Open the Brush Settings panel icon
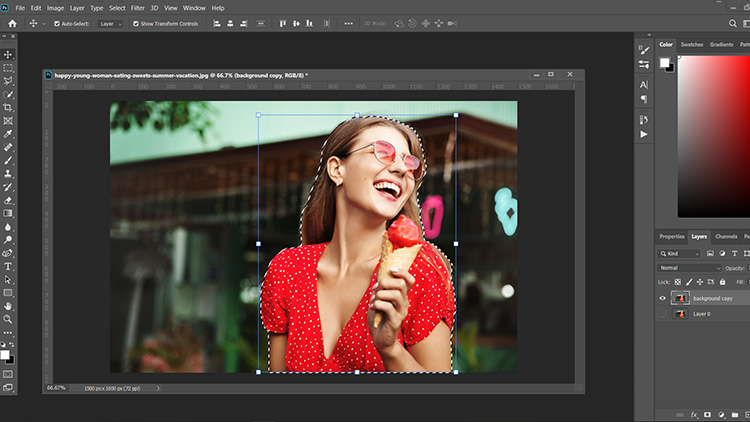The width and height of the screenshot is (750, 422). (644, 50)
